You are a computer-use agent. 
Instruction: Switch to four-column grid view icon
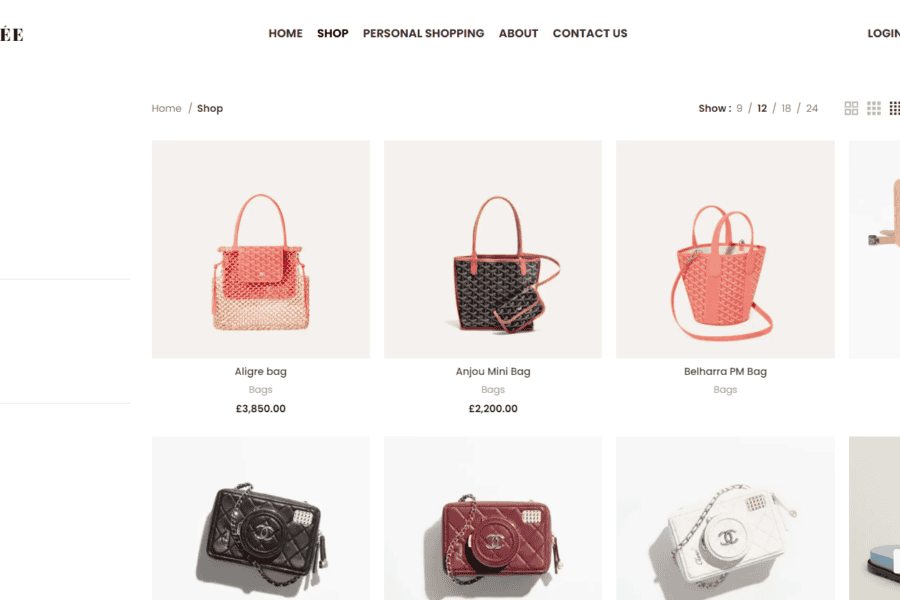click(x=895, y=108)
